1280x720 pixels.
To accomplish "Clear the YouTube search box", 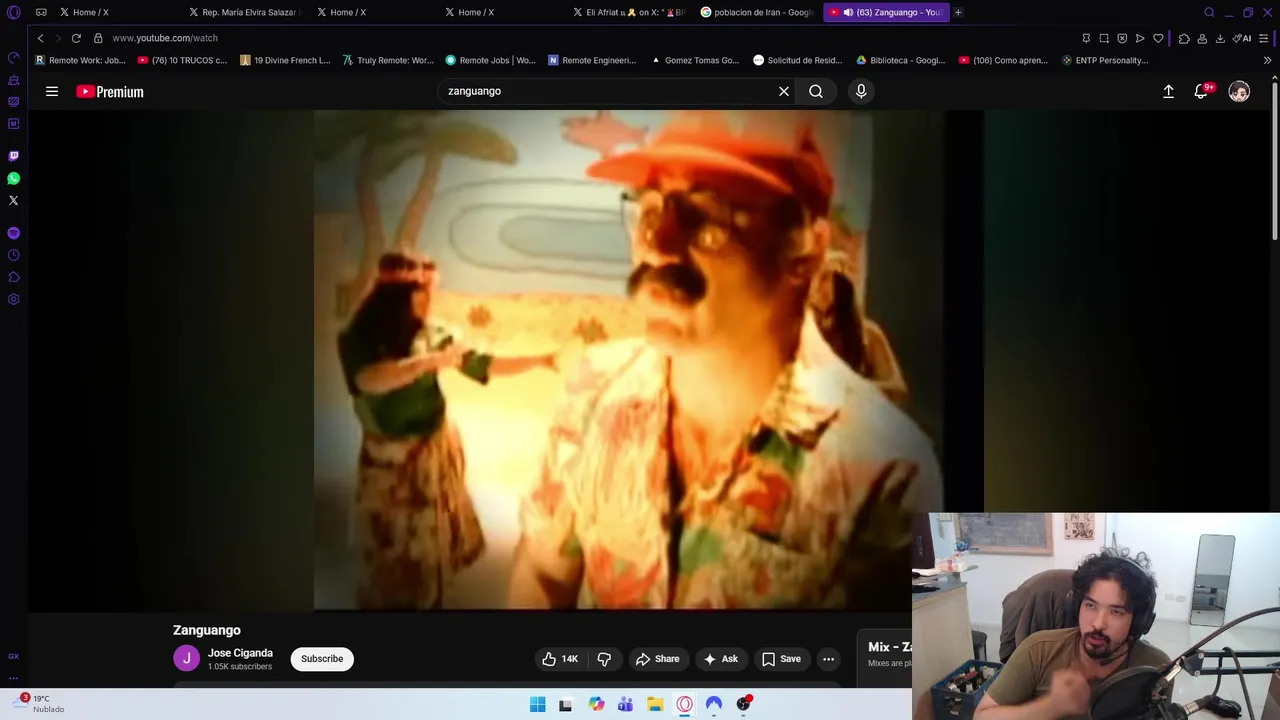I will [784, 91].
